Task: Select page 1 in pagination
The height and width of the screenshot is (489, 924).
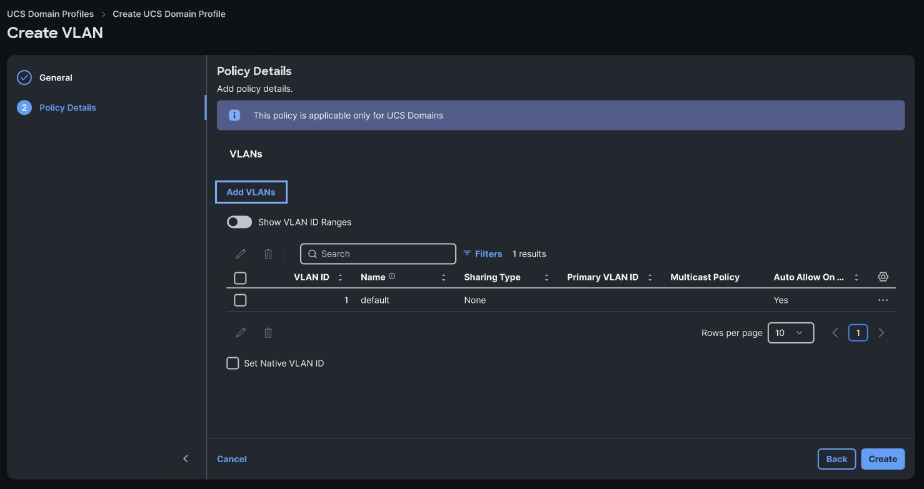Action: [x=858, y=333]
